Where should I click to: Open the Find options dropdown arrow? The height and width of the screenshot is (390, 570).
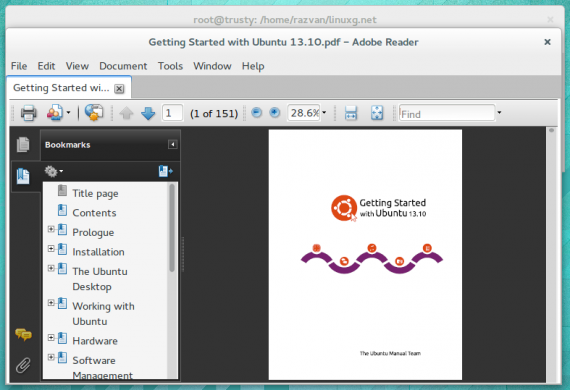(499, 113)
